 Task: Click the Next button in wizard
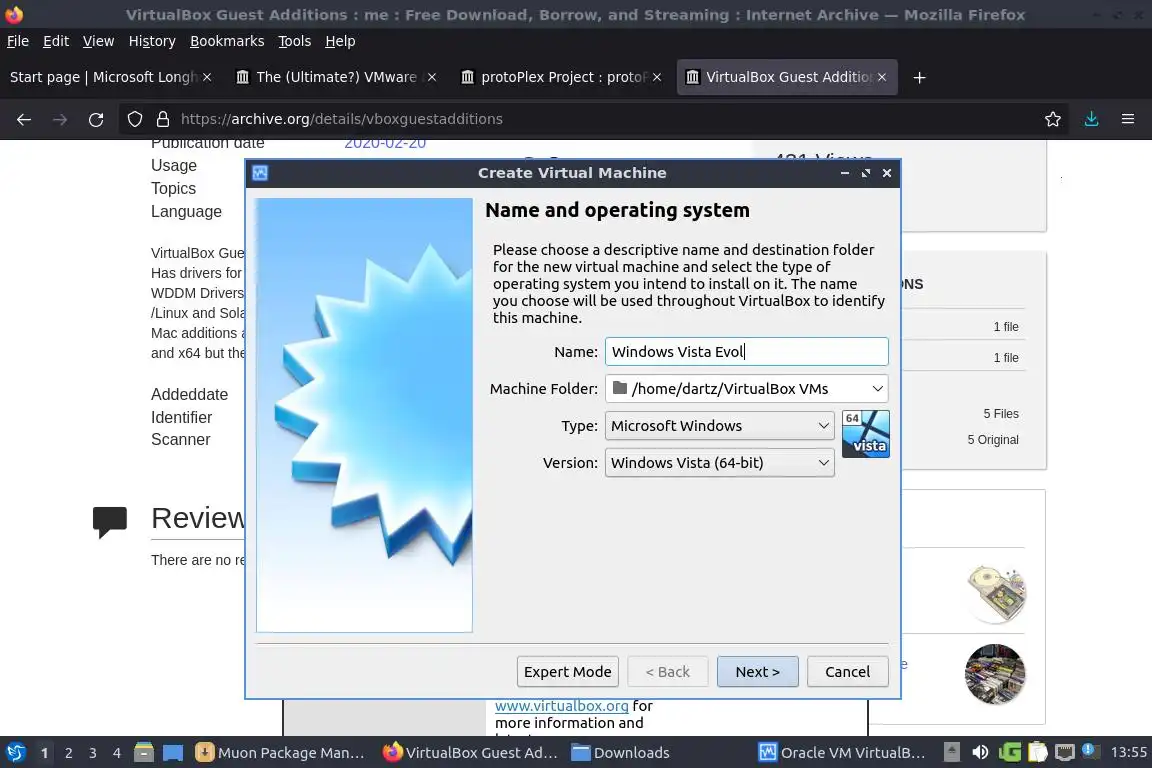click(757, 672)
